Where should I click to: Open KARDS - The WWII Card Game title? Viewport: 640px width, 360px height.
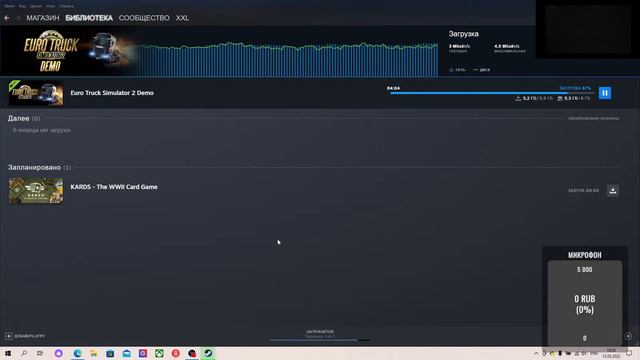coord(114,187)
